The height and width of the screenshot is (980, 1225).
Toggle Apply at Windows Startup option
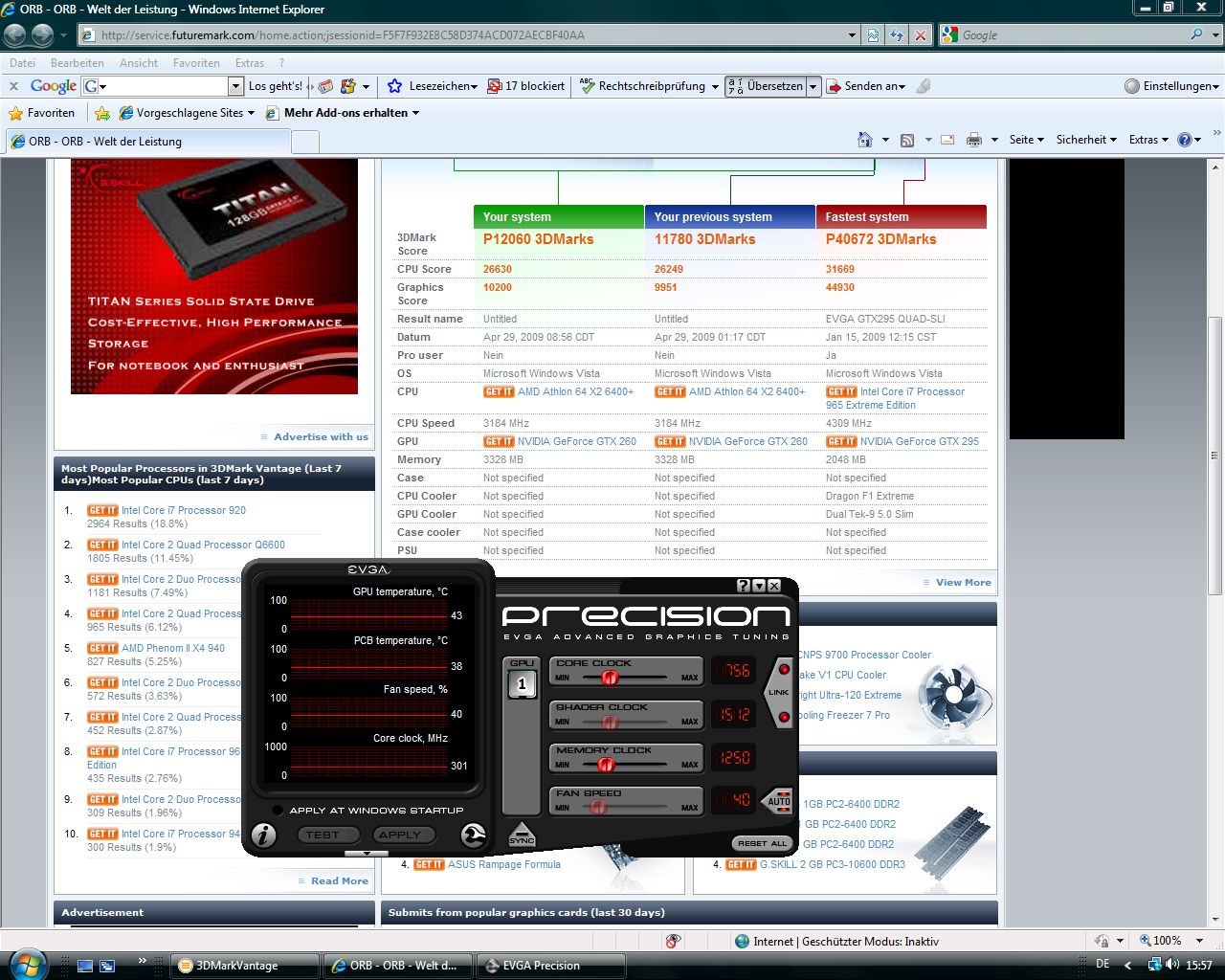click(278, 811)
